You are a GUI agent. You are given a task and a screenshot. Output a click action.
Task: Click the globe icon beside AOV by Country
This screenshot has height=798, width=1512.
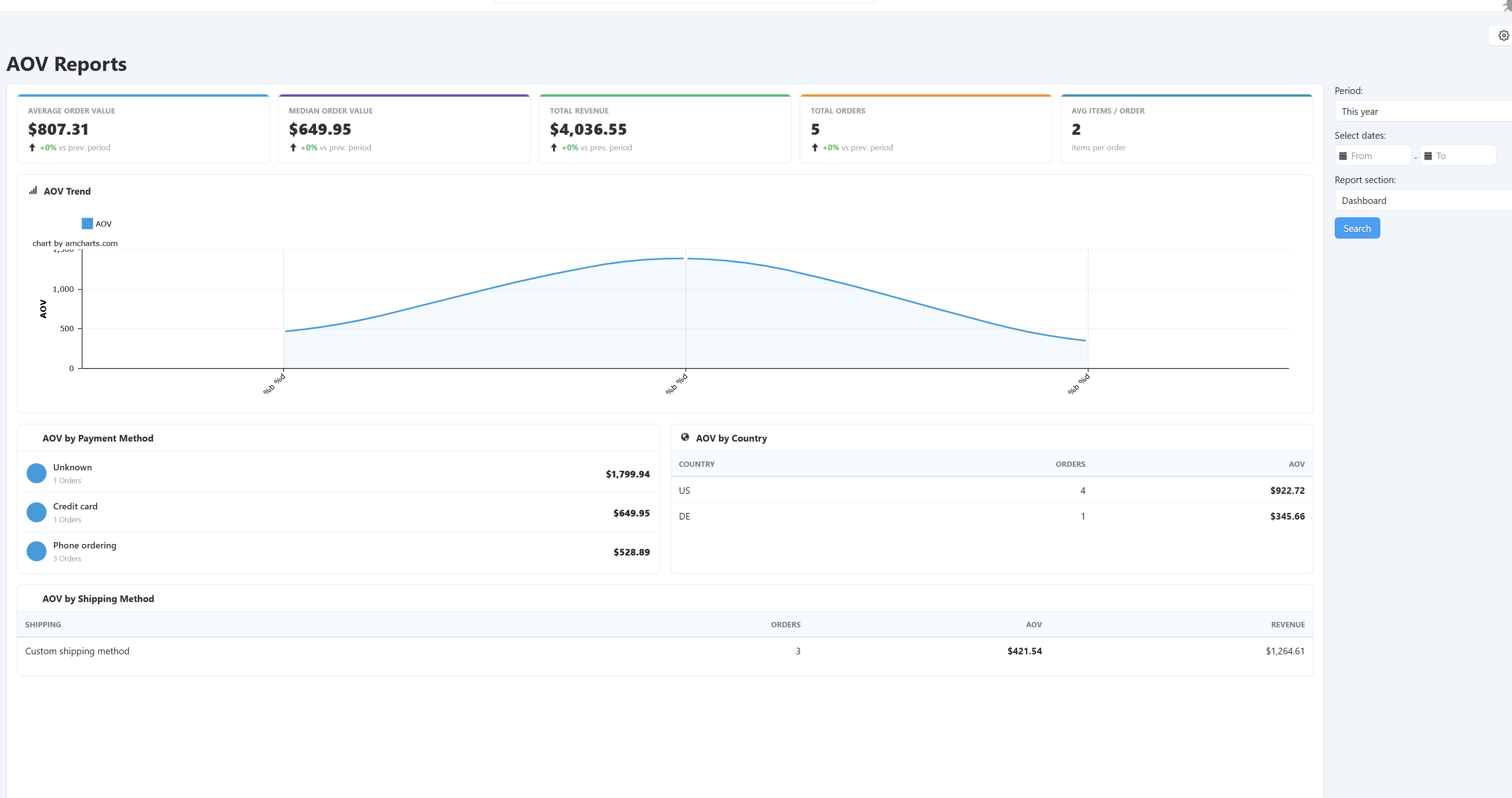[x=684, y=438]
